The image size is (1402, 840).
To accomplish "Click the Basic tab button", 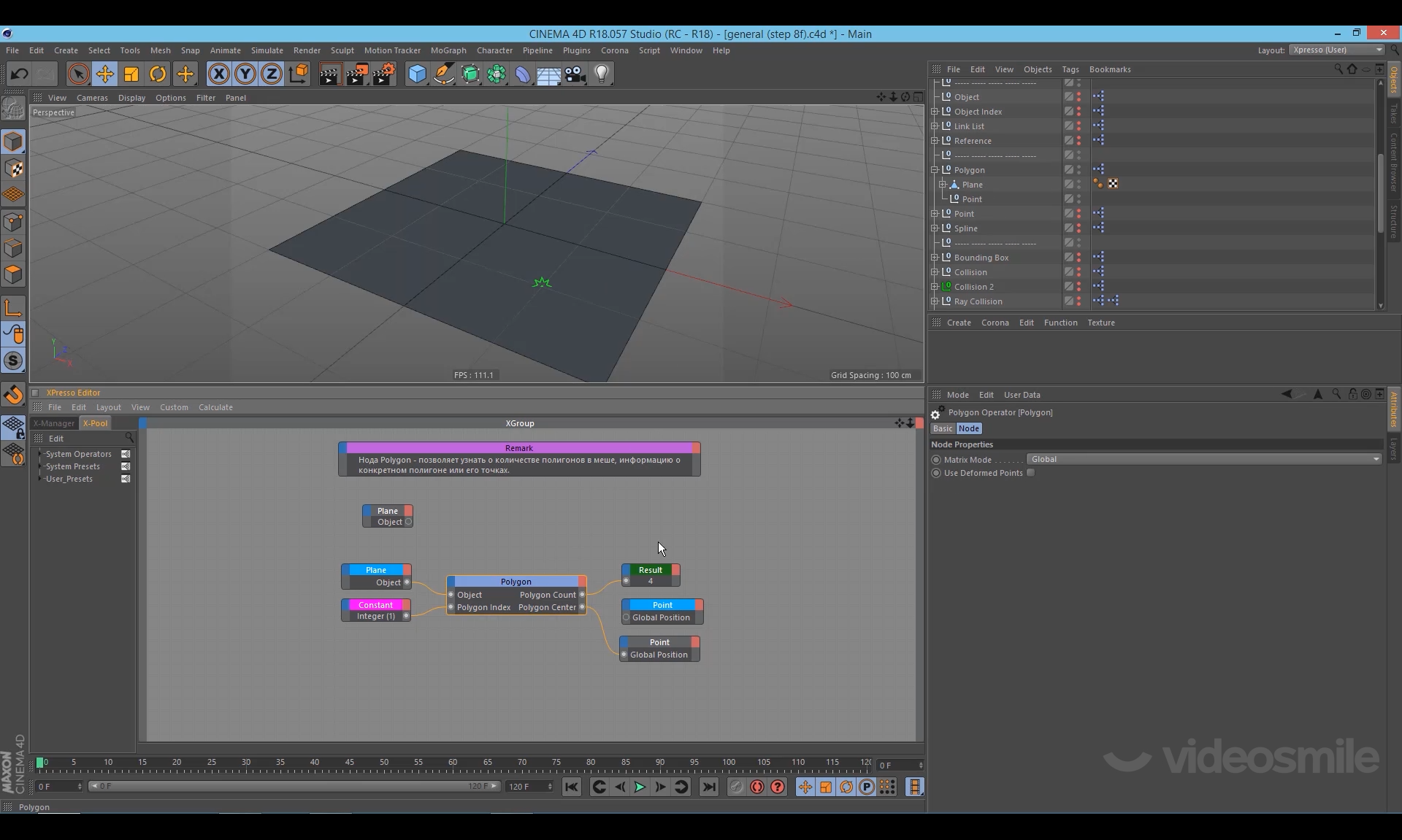I will [943, 428].
